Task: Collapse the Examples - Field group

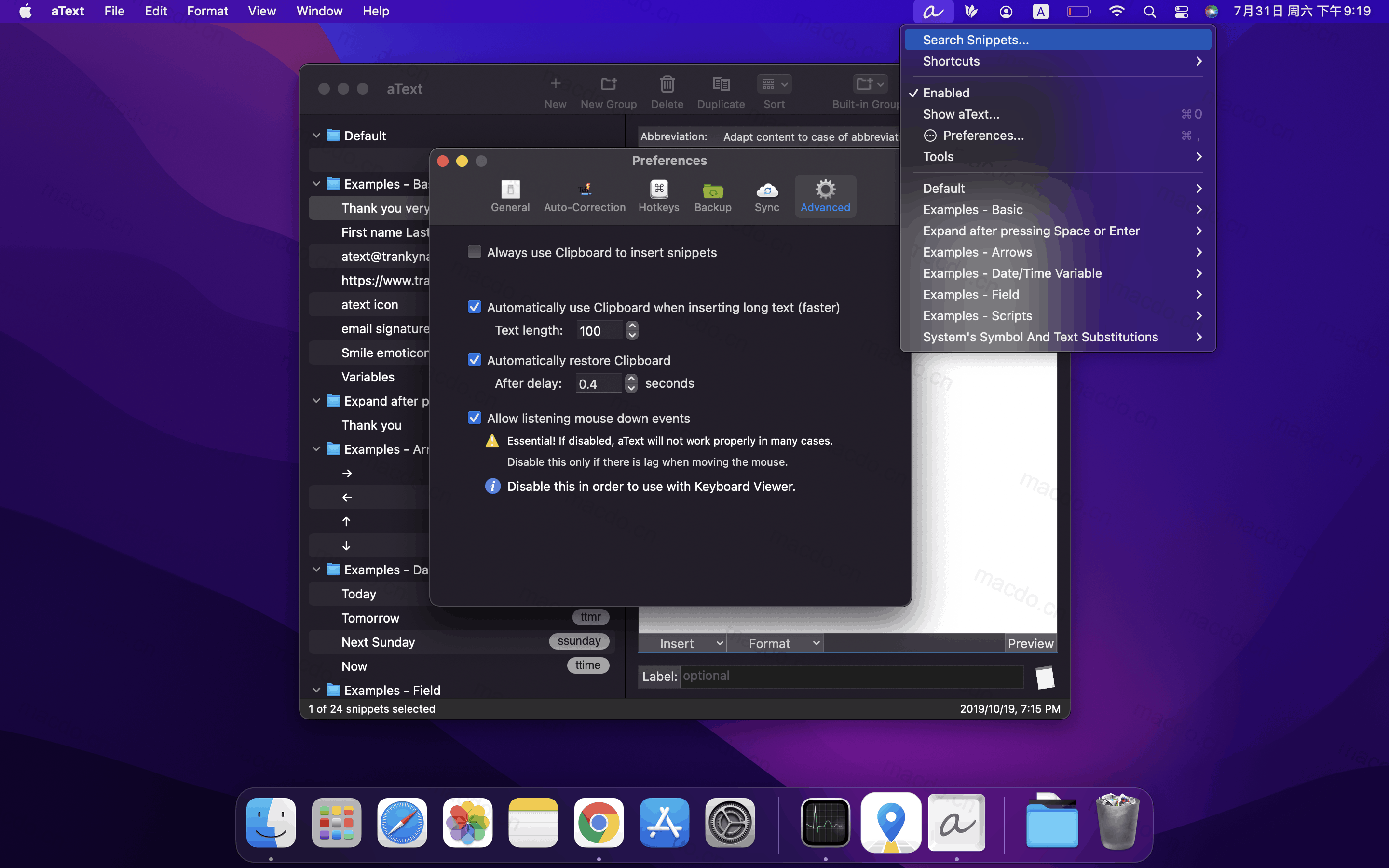Action: (316, 690)
